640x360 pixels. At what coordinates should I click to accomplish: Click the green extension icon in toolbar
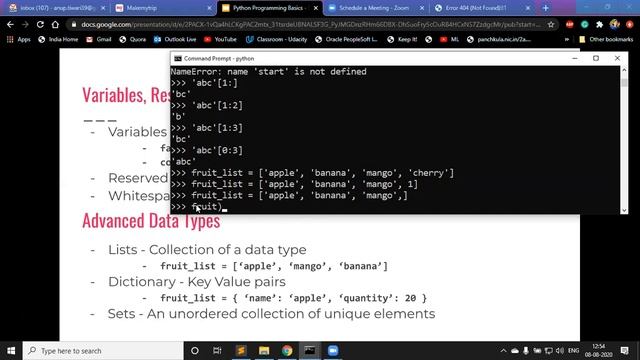click(584, 24)
